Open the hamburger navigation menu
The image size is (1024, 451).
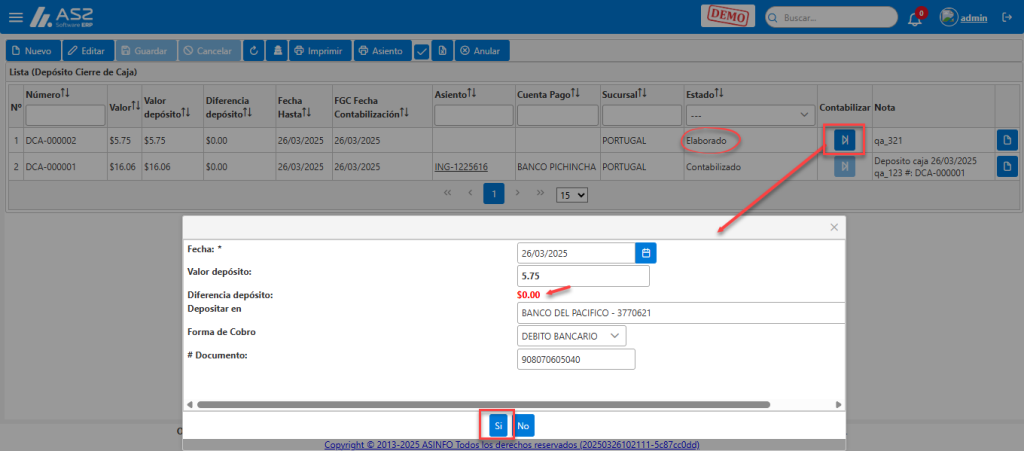tap(15, 17)
